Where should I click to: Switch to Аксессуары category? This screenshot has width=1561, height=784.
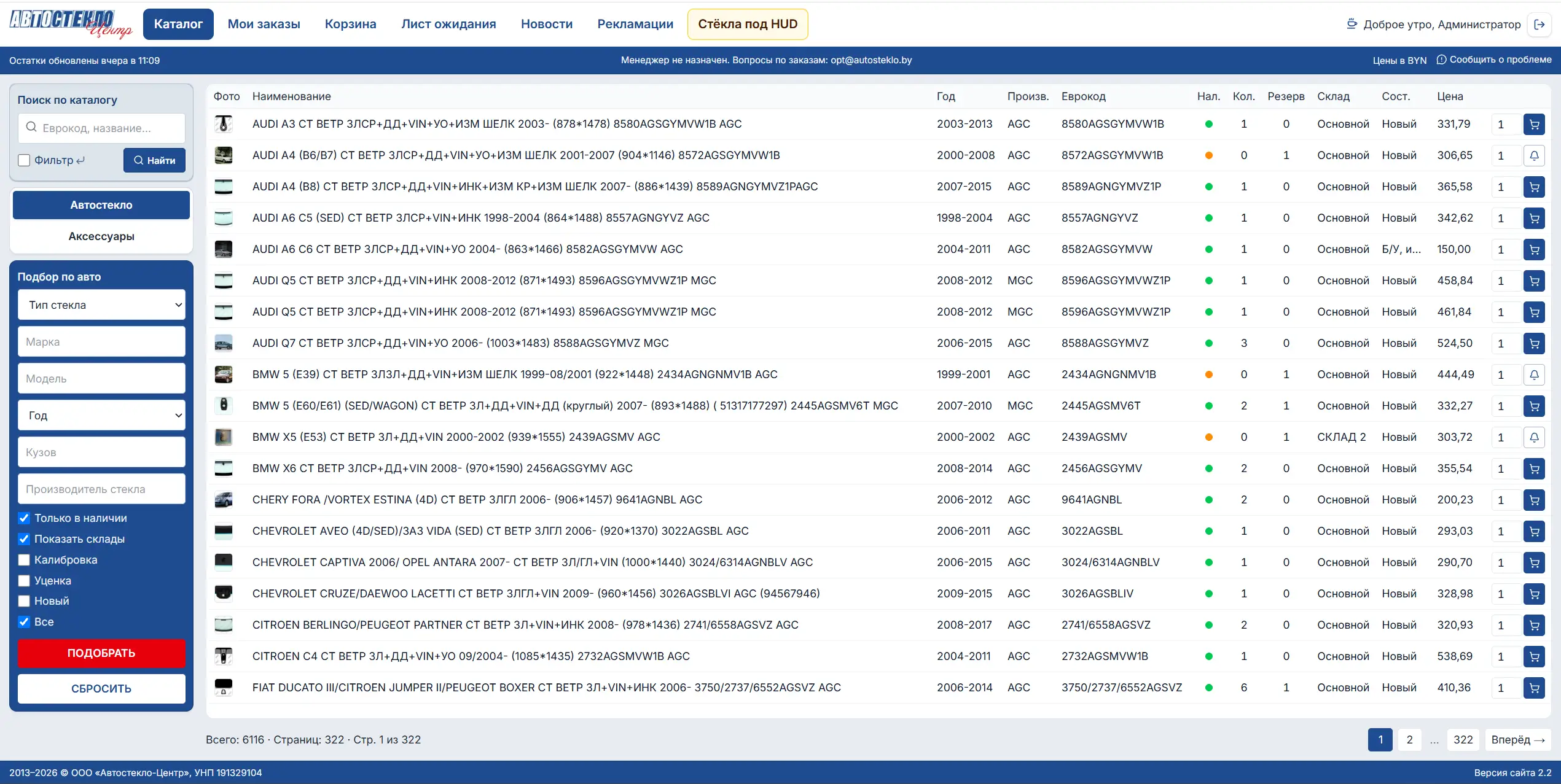(x=101, y=236)
